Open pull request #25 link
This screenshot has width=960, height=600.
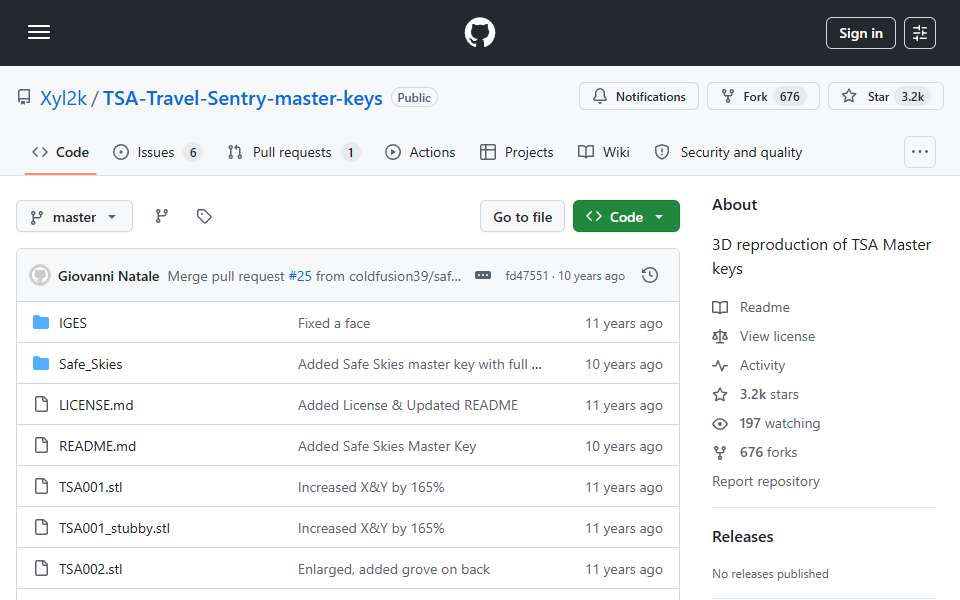300,276
